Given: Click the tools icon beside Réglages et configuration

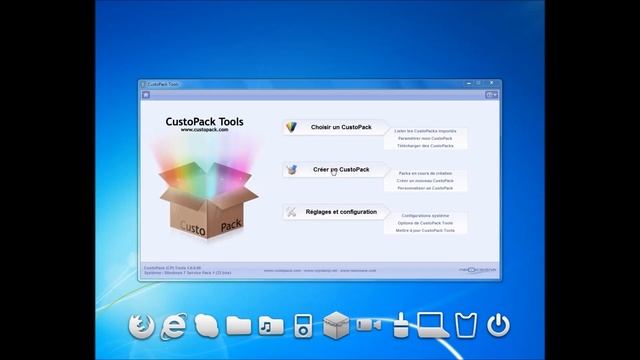Looking at the screenshot, I should click(x=291, y=212).
